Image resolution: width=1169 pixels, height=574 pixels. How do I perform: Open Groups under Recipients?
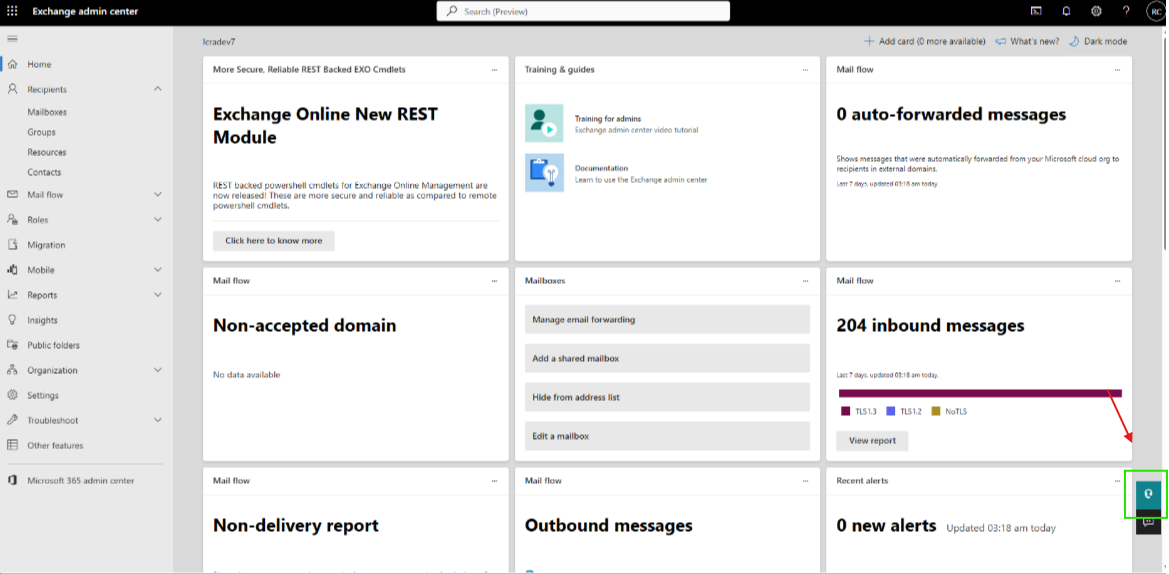[x=42, y=133]
